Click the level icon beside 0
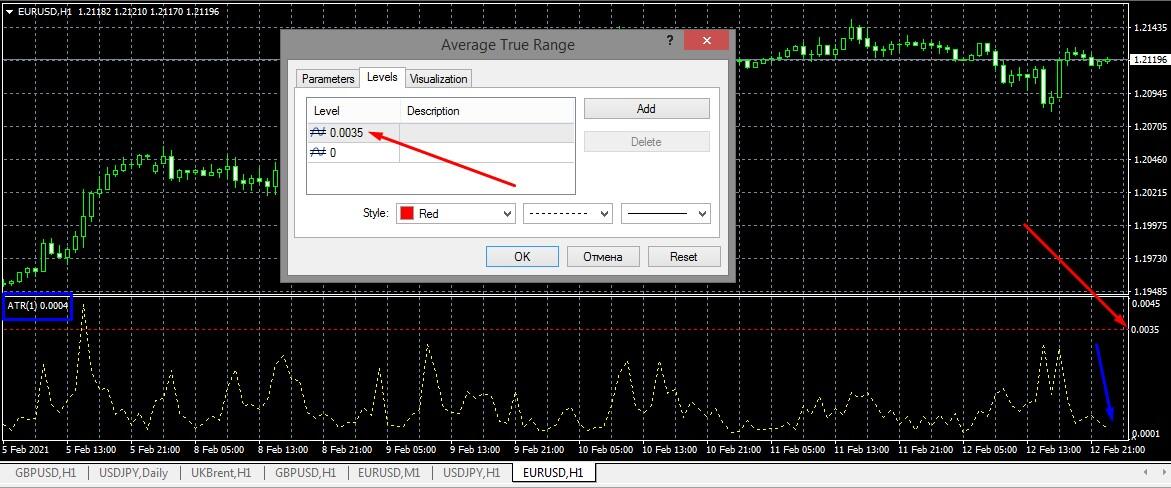Screen dimensions: 1171x488 pyautogui.click(x=317, y=152)
